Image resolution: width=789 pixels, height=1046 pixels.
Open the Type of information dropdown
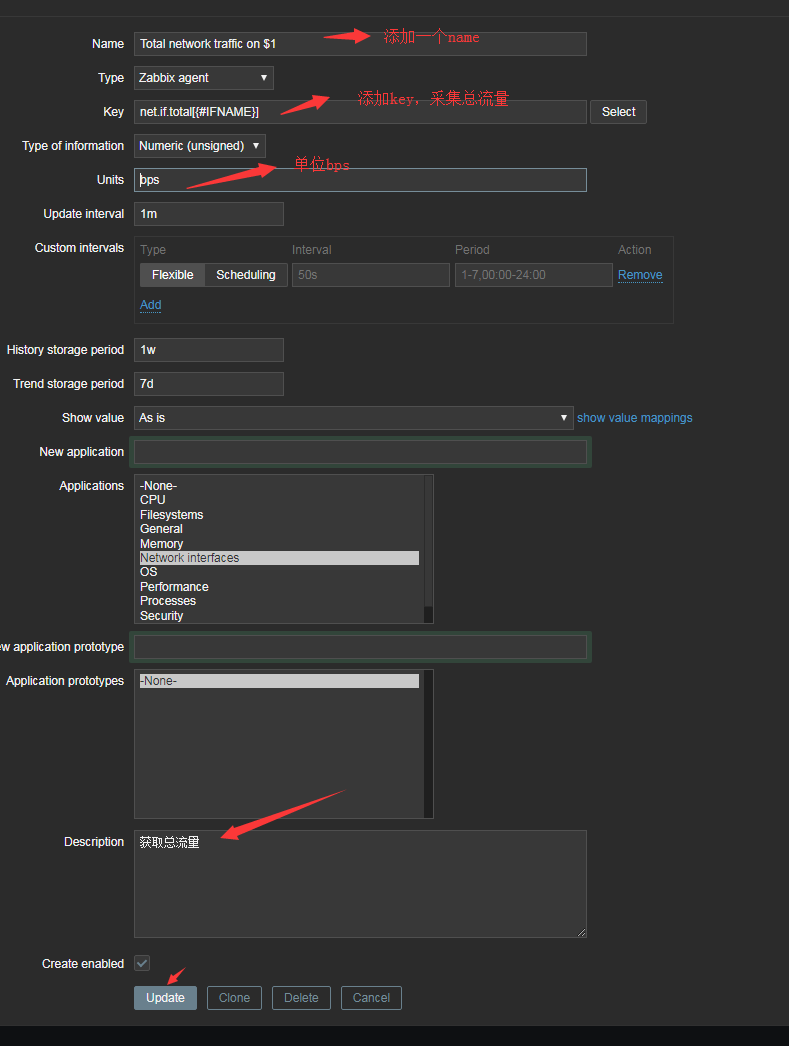tap(199, 145)
